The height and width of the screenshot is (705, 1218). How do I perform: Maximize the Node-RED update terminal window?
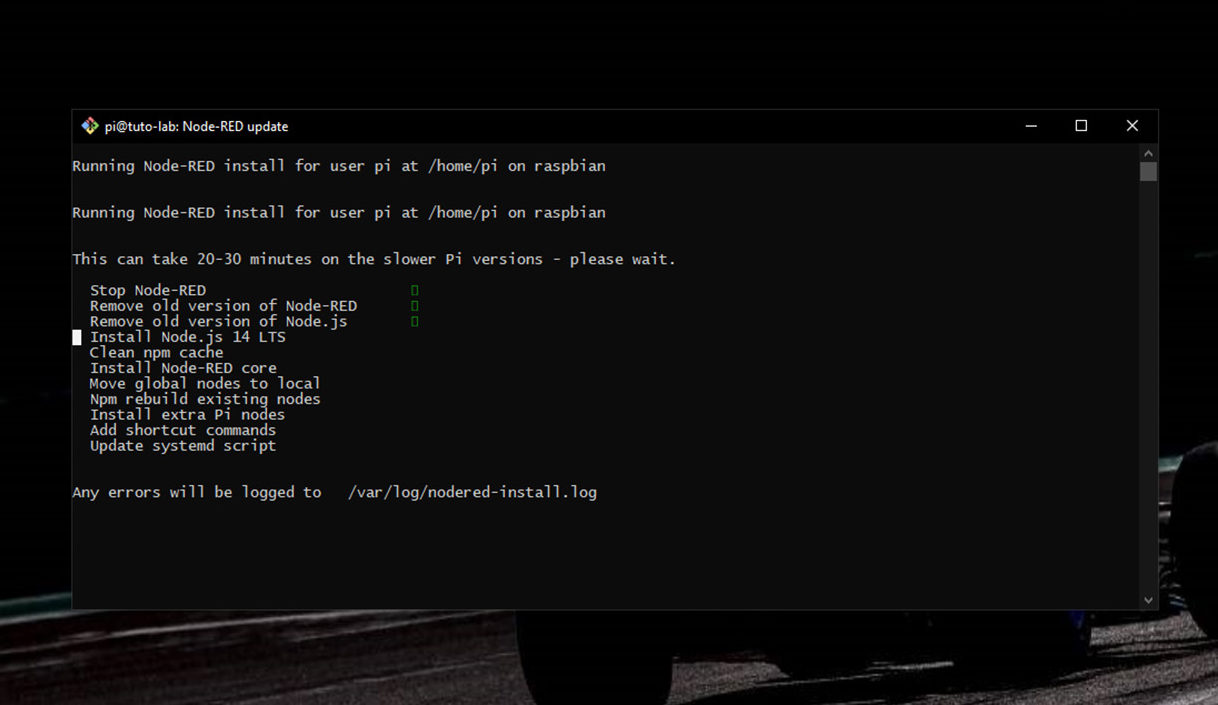click(x=1081, y=126)
